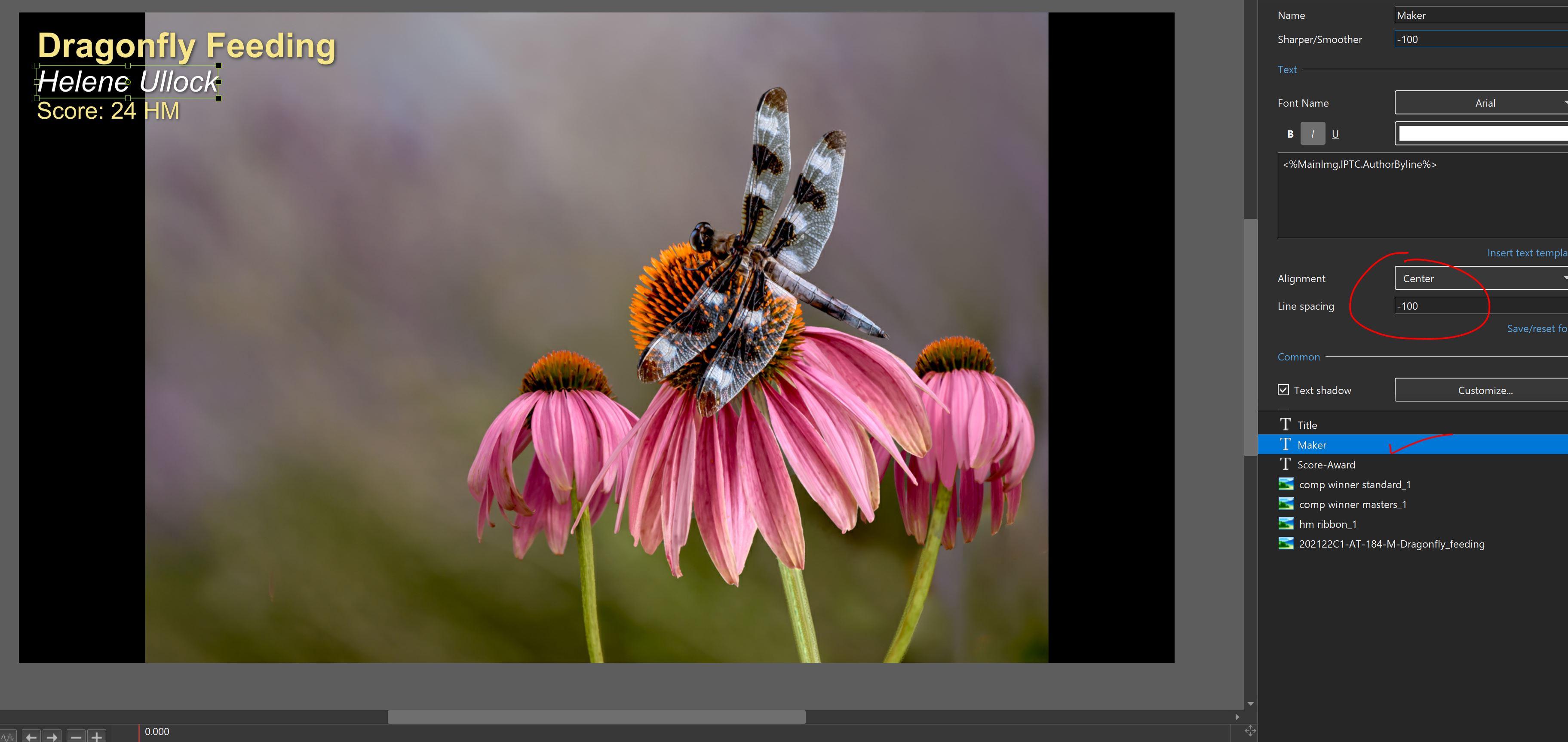This screenshot has width=1568, height=742.
Task: Open the Font Name Arial dropdown
Action: click(x=1484, y=103)
